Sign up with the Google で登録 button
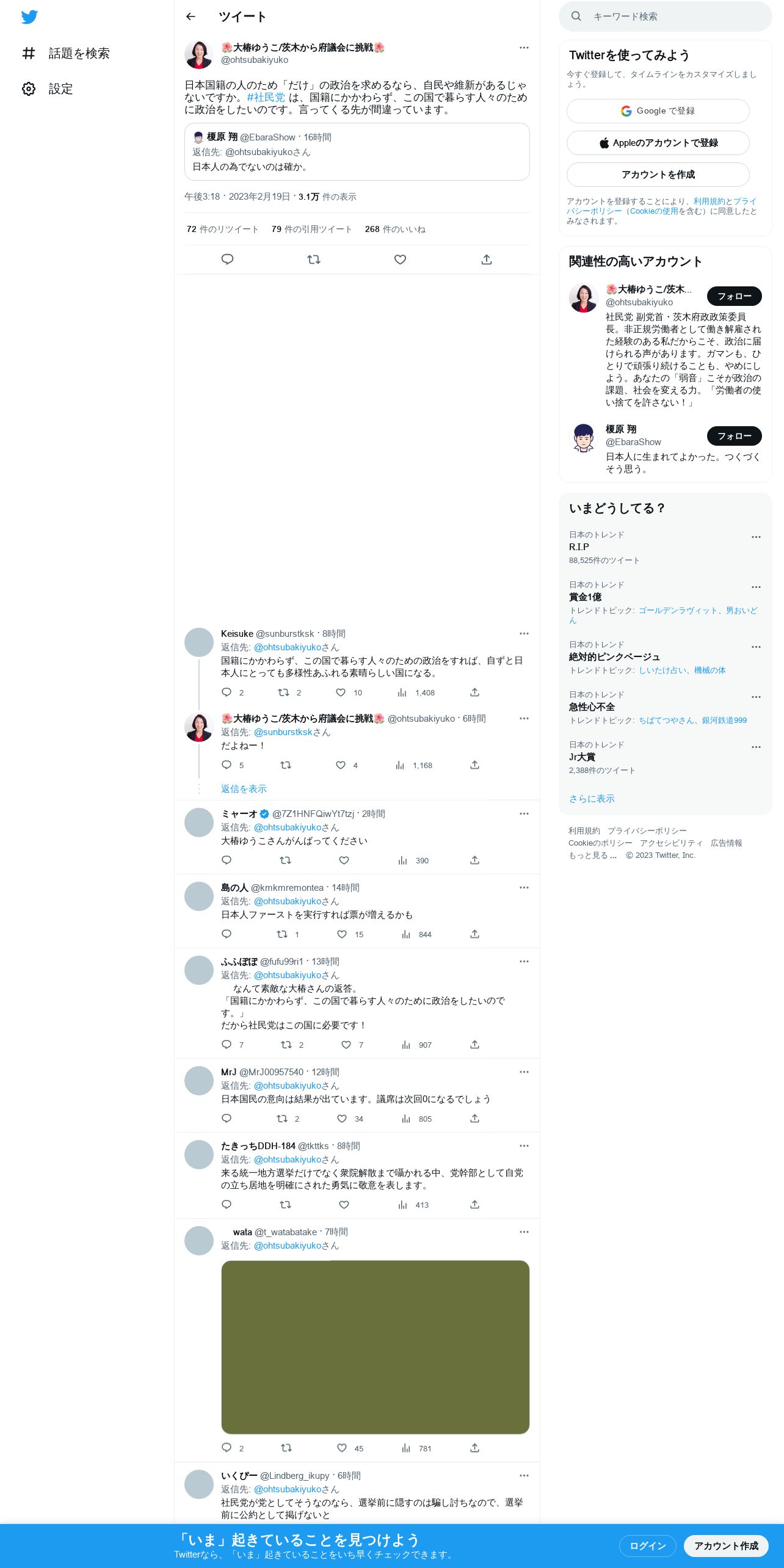Viewport: 784px width, 1568px height. 658,111
